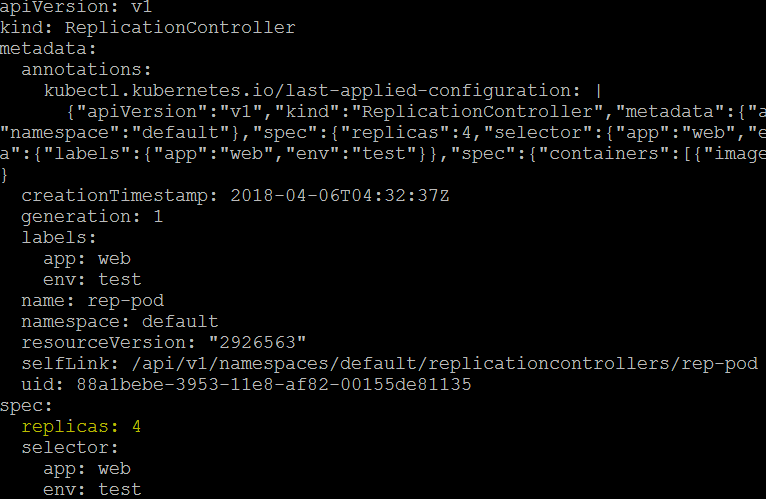Click env: test under metadata labels
The image size is (766, 499).
pyautogui.click(x=92, y=280)
